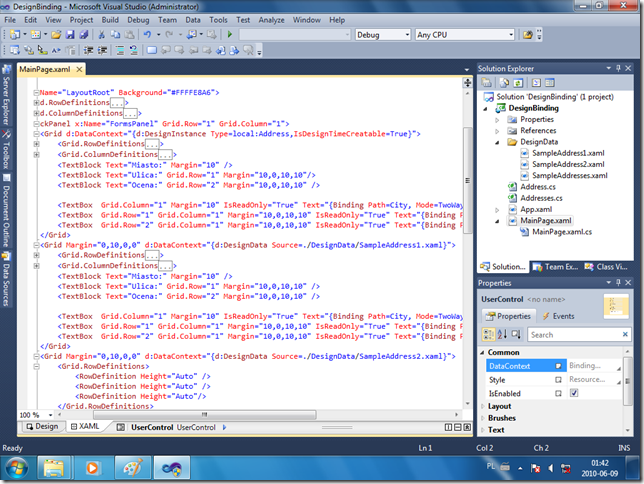Click the Style property marker square
The height and width of the screenshot is (484, 644).
click(558, 380)
